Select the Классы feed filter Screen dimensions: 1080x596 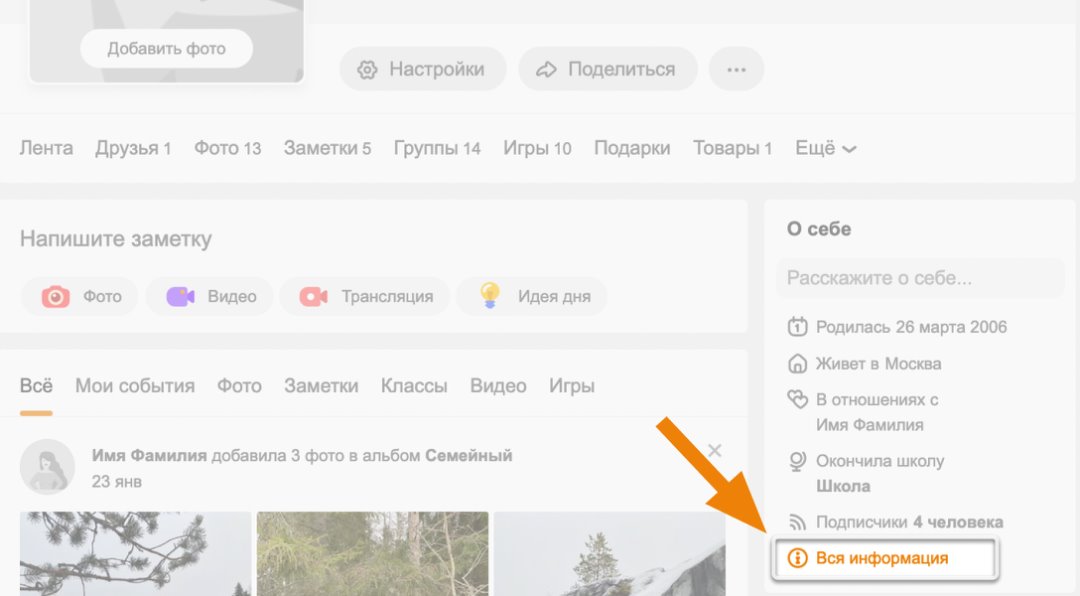414,386
